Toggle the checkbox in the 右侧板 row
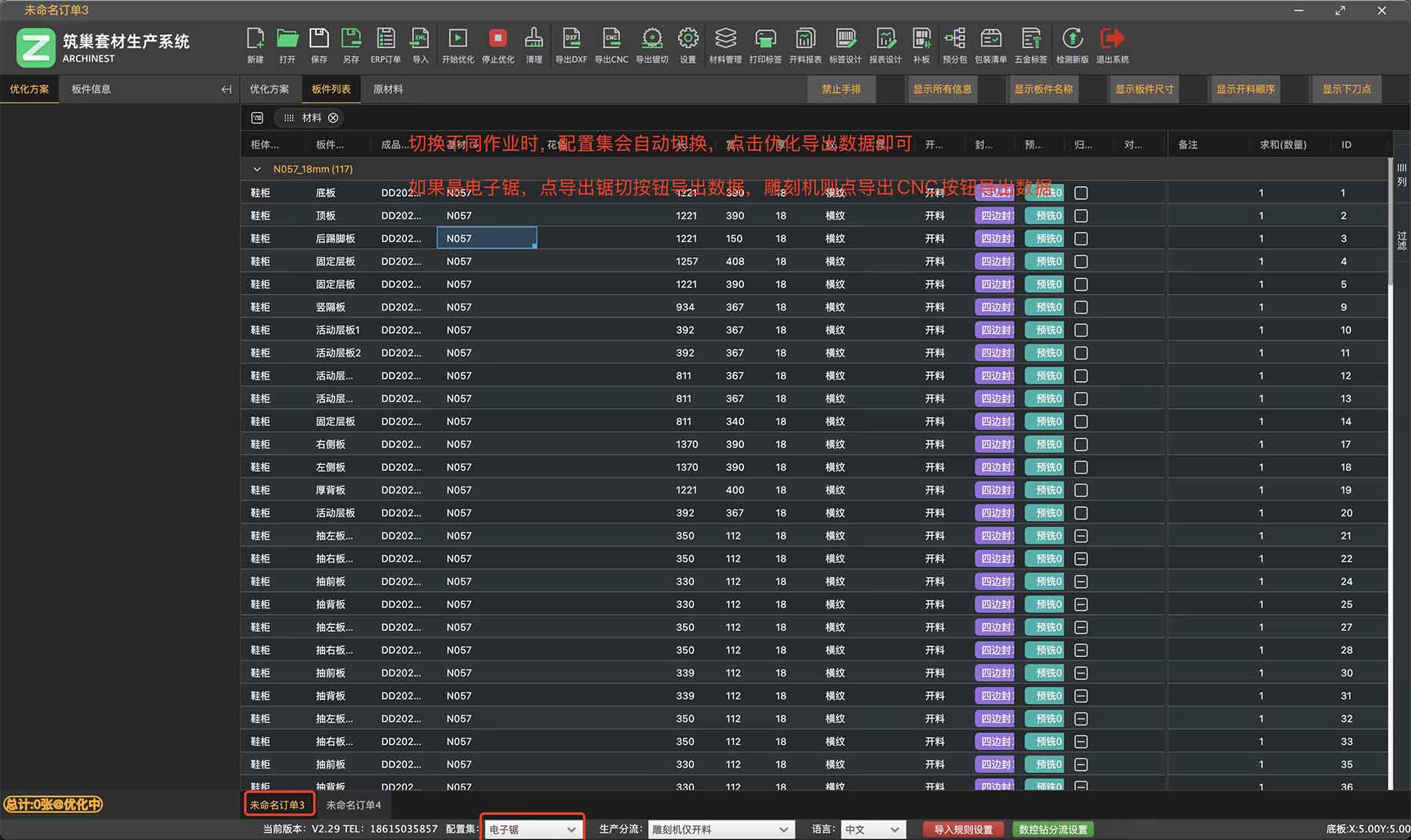This screenshot has width=1411, height=840. point(1081,444)
